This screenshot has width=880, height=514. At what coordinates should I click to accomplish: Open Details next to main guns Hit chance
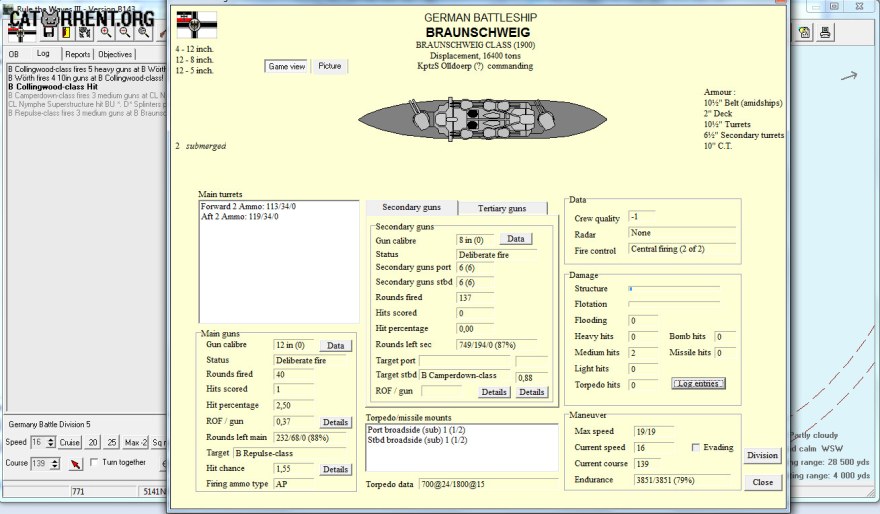336,469
